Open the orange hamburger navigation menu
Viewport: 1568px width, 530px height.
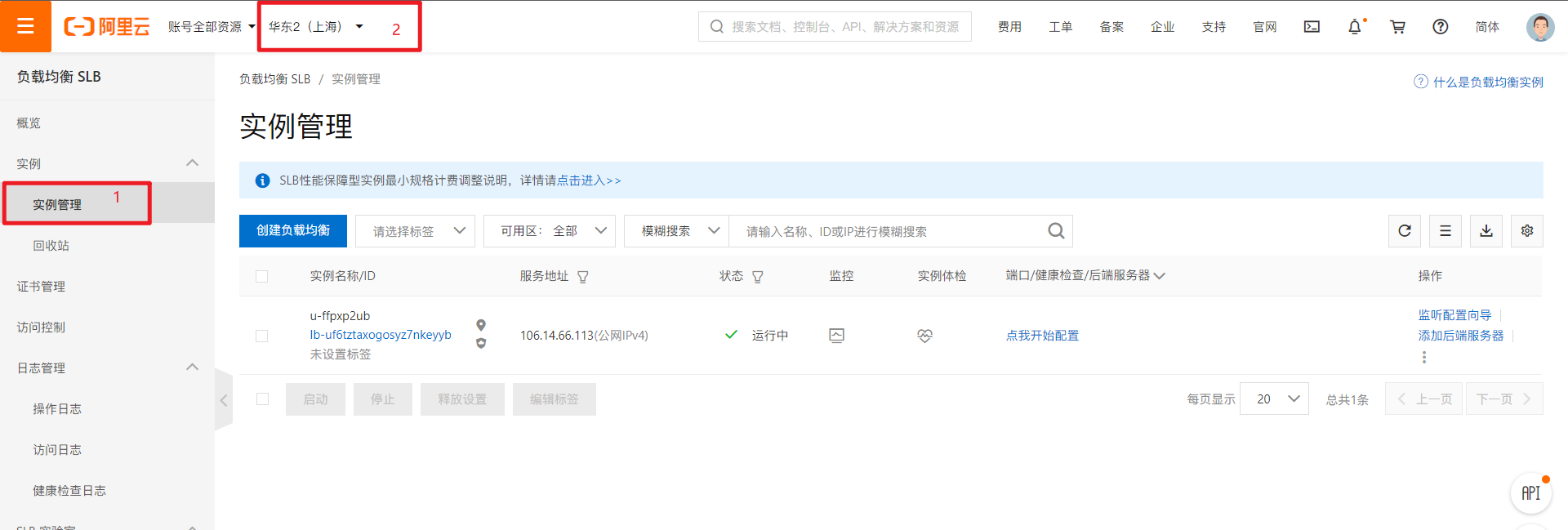pyautogui.click(x=25, y=26)
